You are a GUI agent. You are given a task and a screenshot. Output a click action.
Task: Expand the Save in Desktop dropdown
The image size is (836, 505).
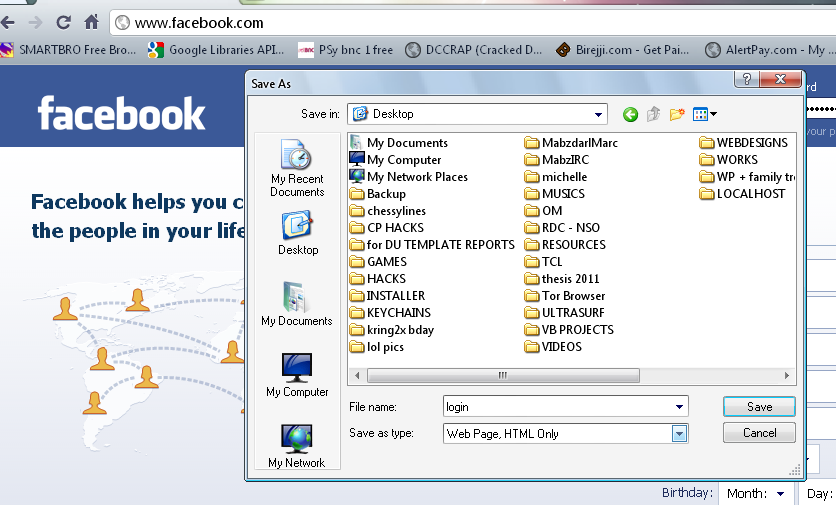pyautogui.click(x=598, y=114)
